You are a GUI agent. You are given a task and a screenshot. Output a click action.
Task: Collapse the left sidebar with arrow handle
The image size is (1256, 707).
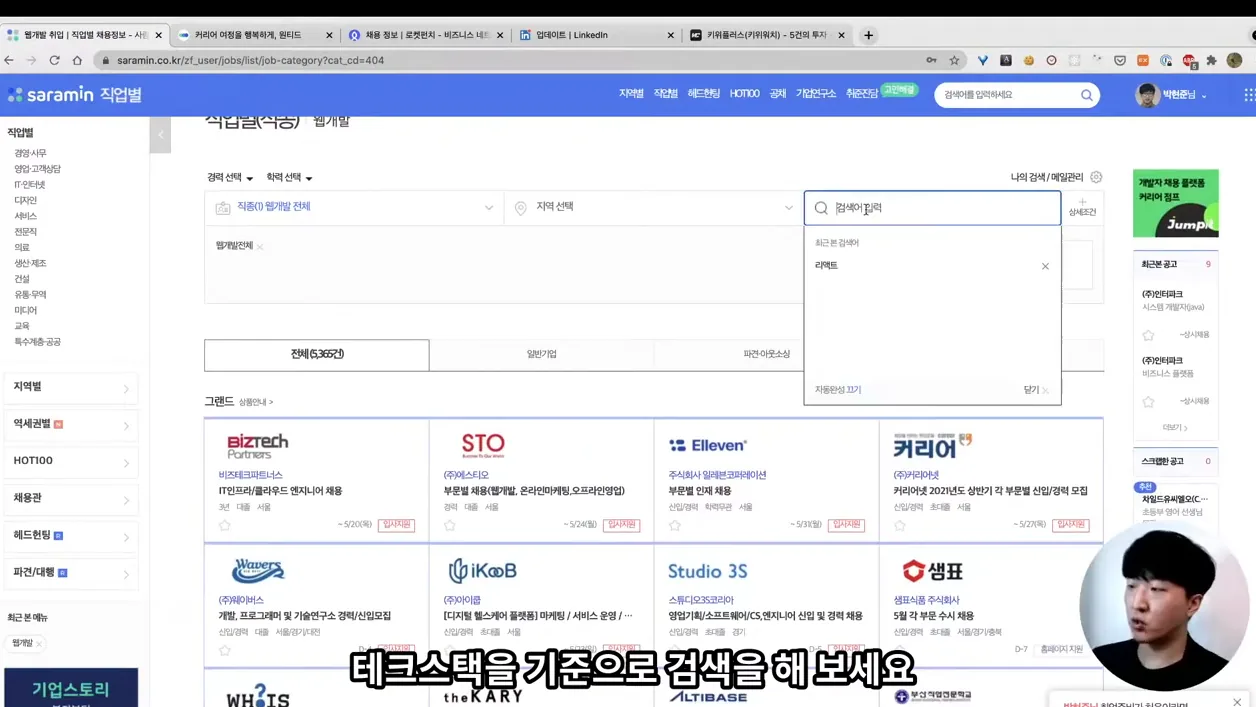point(160,135)
